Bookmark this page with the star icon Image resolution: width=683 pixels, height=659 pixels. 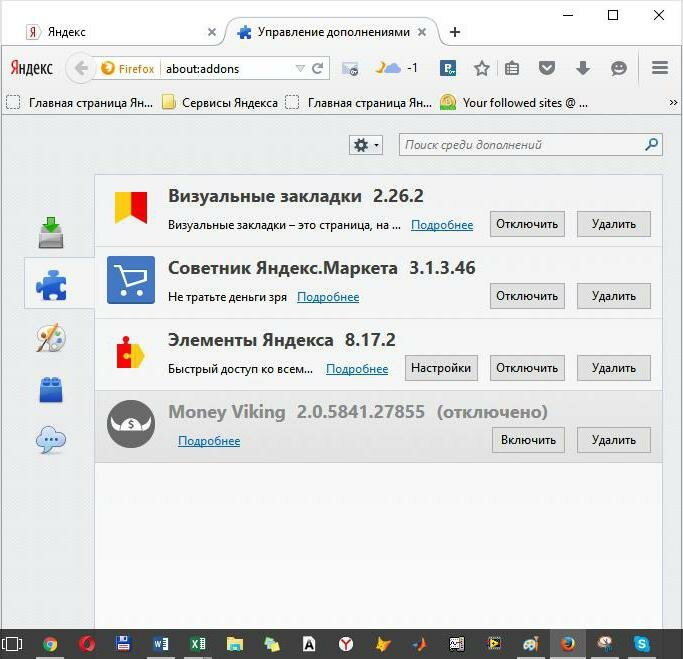481,68
